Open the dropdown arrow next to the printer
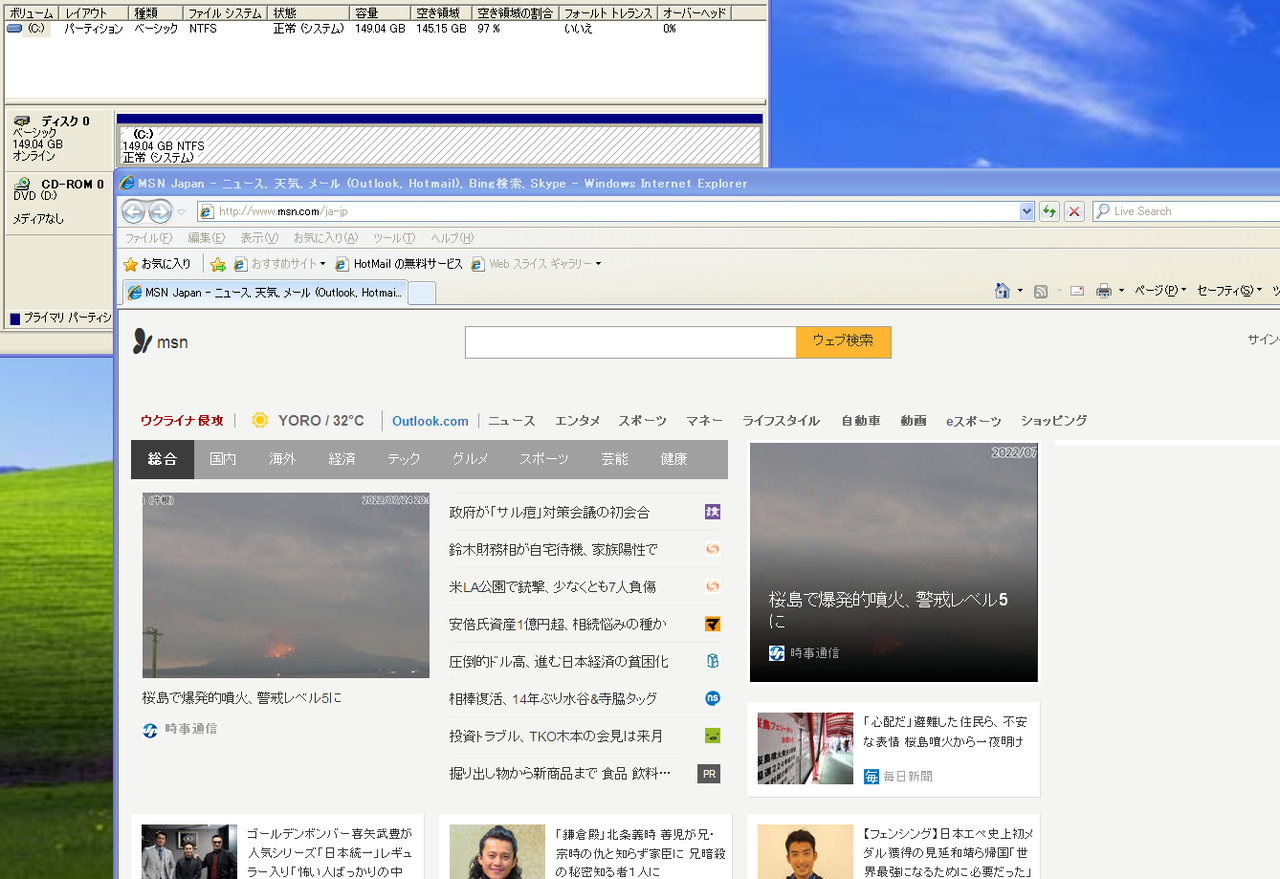 (1121, 291)
